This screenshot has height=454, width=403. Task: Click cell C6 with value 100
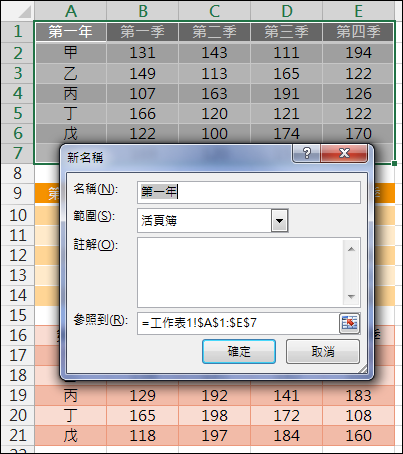(x=214, y=133)
